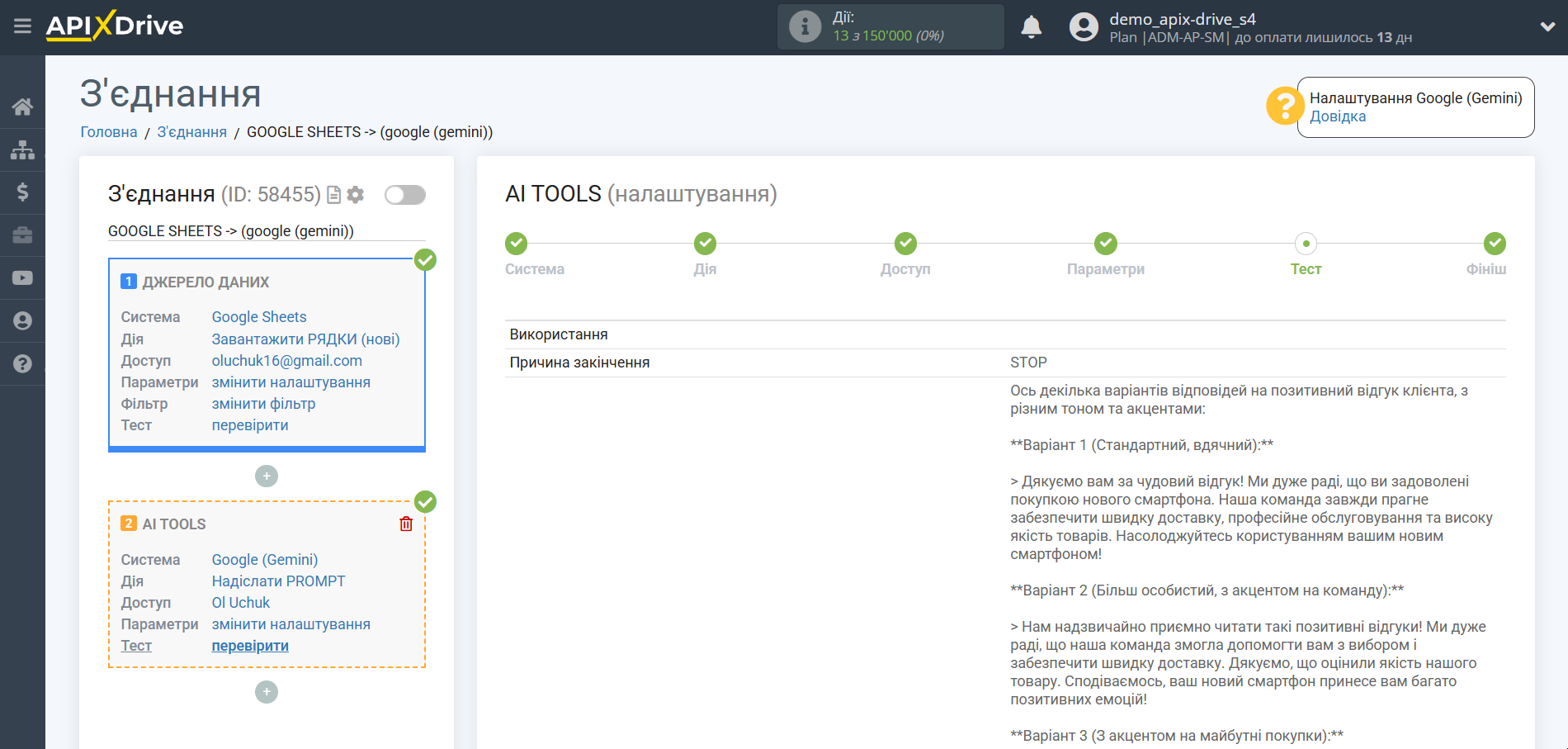Image resolution: width=1568 pixels, height=749 pixels.
Task: Click the Головна breadcrumb link
Action: 109,132
